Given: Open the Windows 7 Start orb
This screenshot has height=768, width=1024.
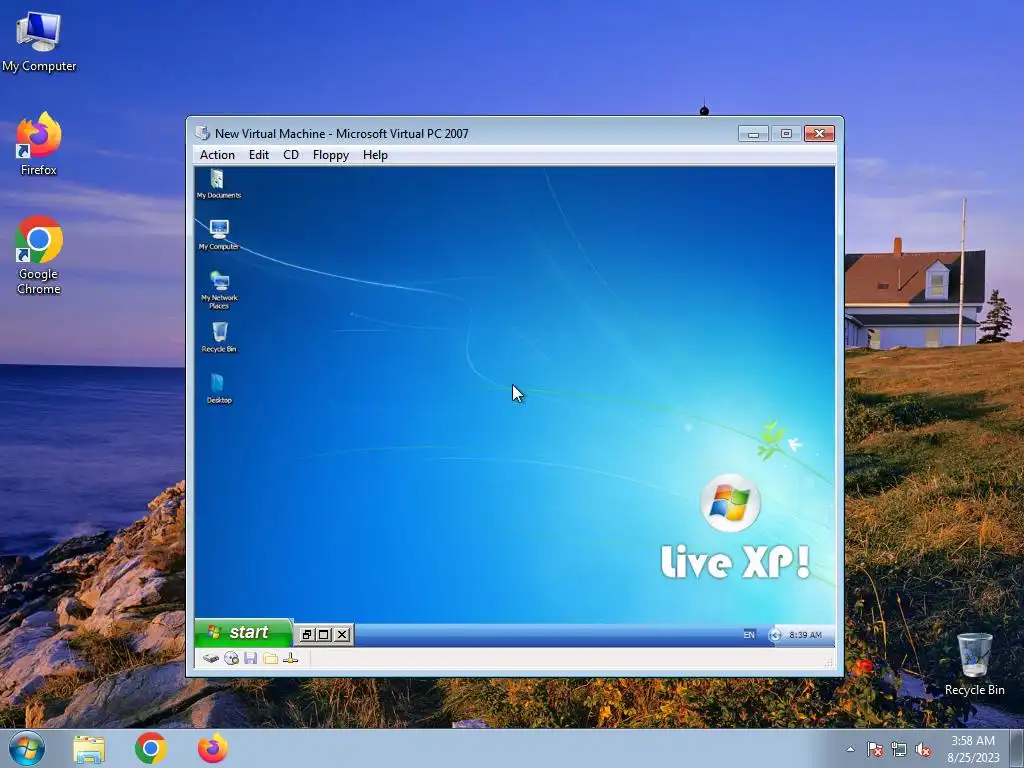Looking at the screenshot, I should (x=27, y=748).
